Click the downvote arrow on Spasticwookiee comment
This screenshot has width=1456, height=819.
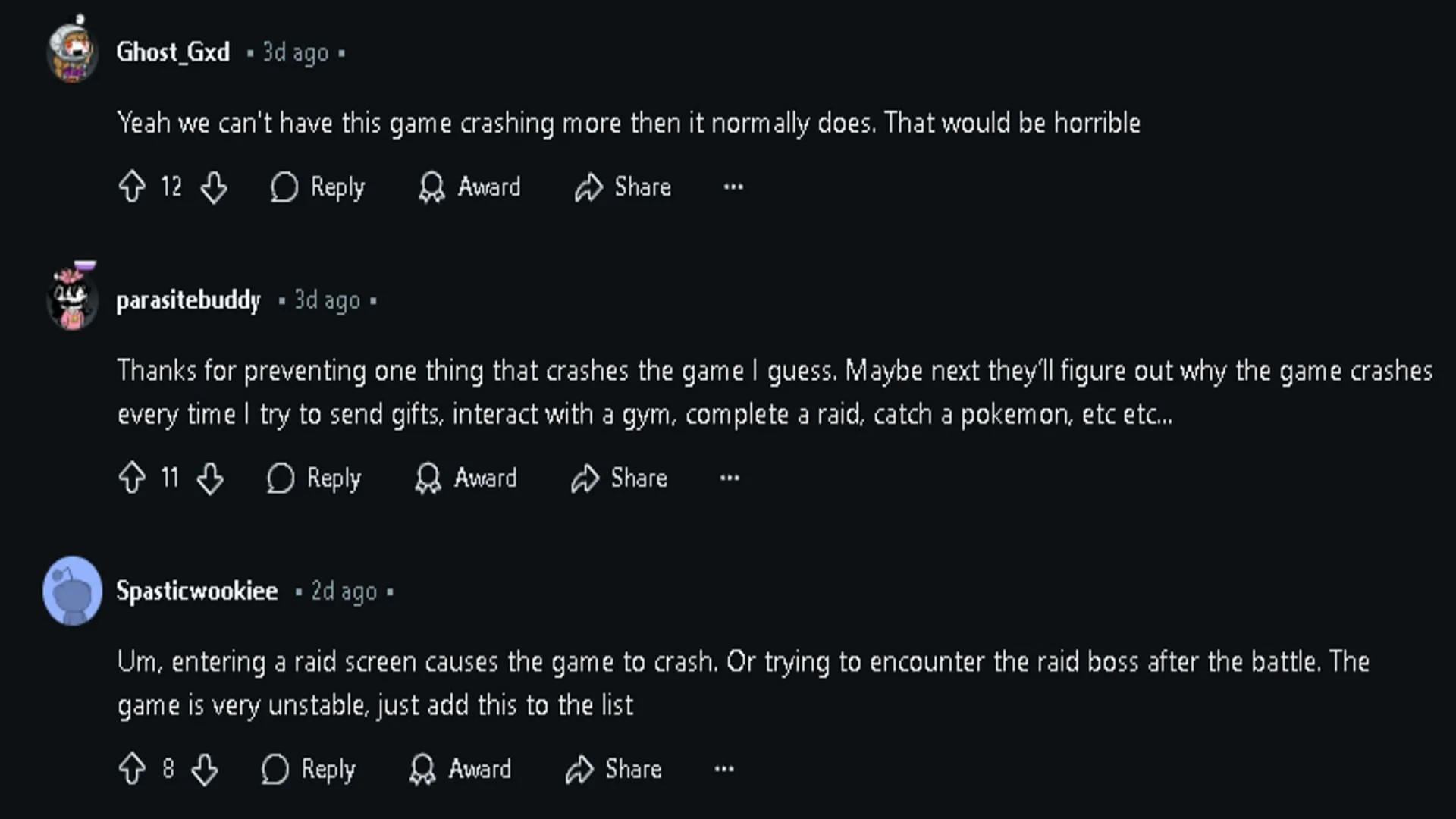tap(203, 770)
